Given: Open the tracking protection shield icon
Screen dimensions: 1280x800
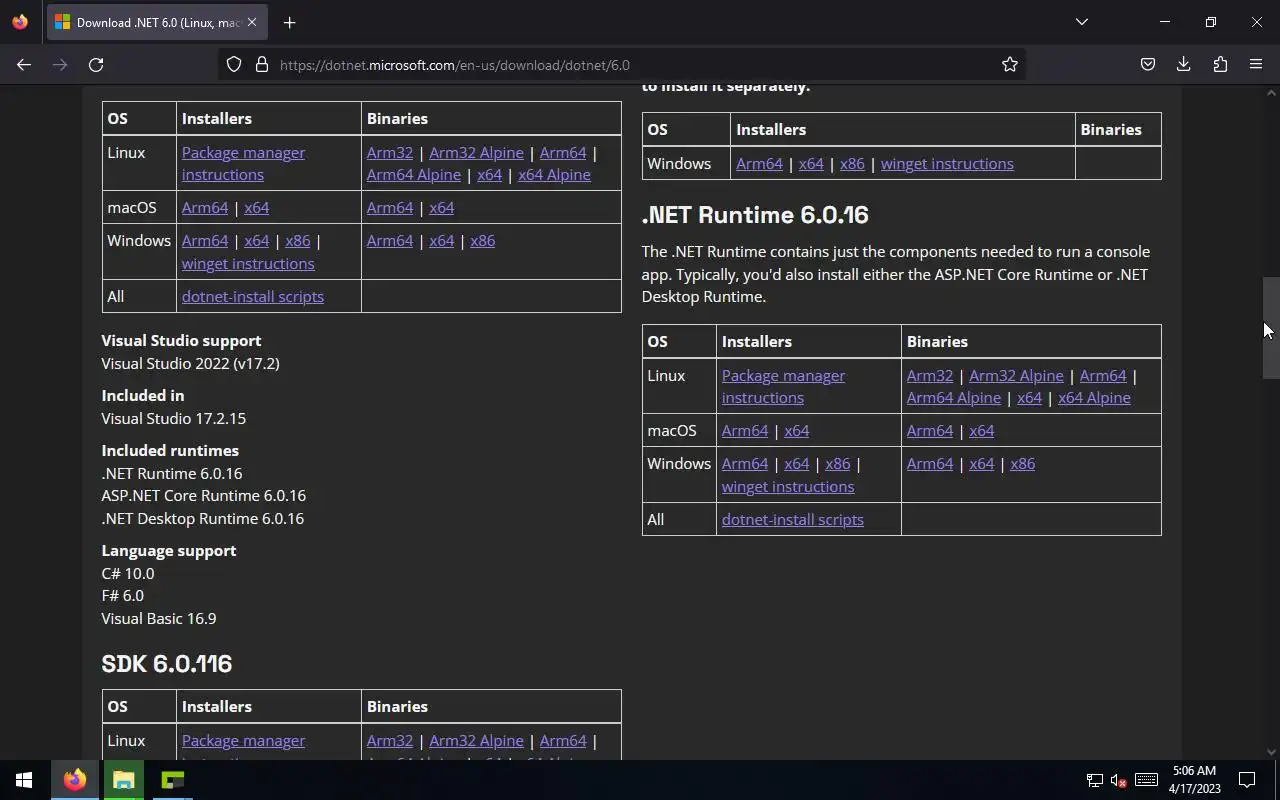Looking at the screenshot, I should (234, 64).
